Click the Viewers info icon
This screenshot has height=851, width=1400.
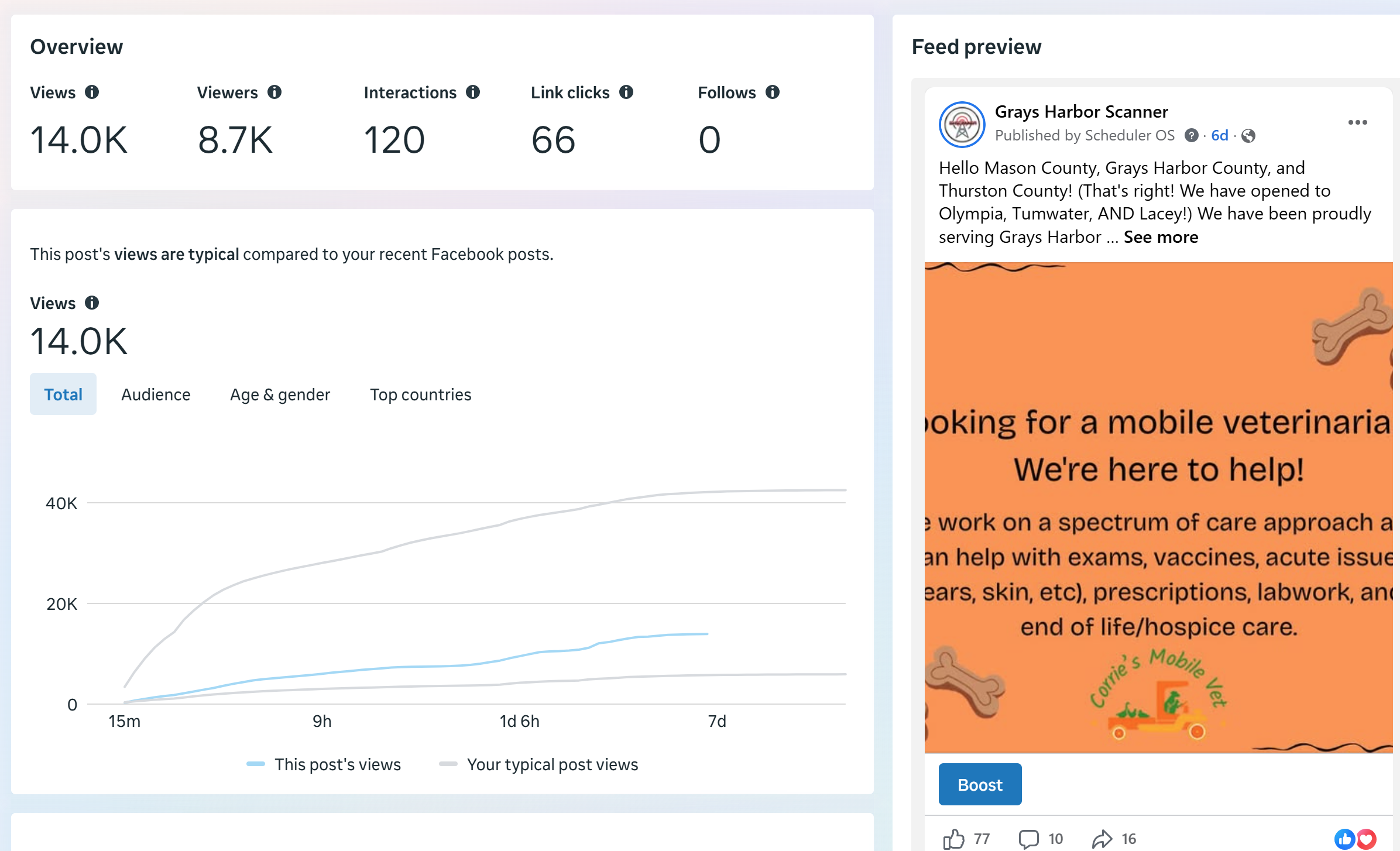pos(274,92)
